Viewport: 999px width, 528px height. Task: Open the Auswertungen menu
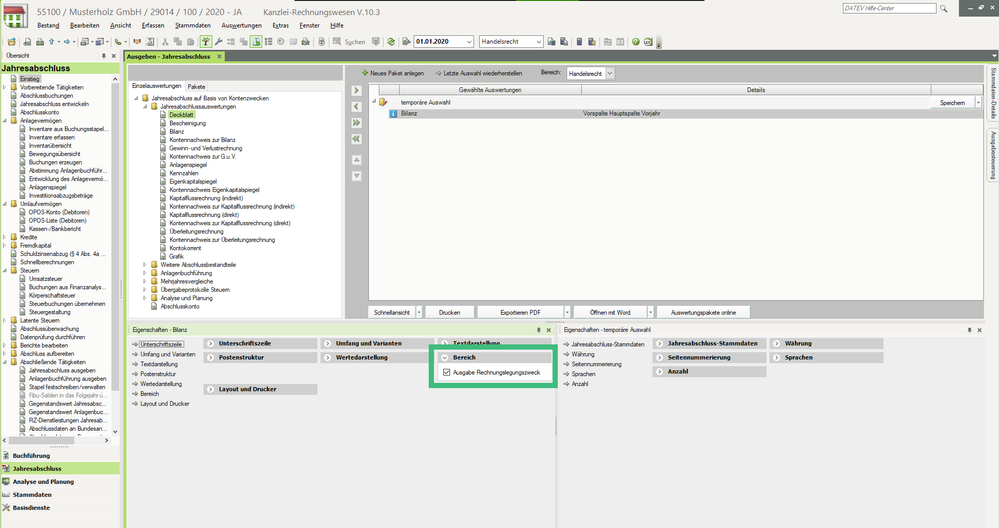click(241, 25)
